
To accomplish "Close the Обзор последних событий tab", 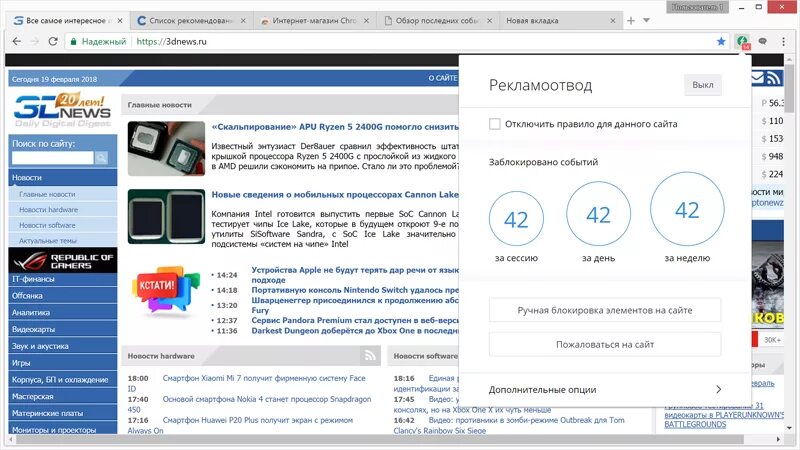I will coord(489,20).
